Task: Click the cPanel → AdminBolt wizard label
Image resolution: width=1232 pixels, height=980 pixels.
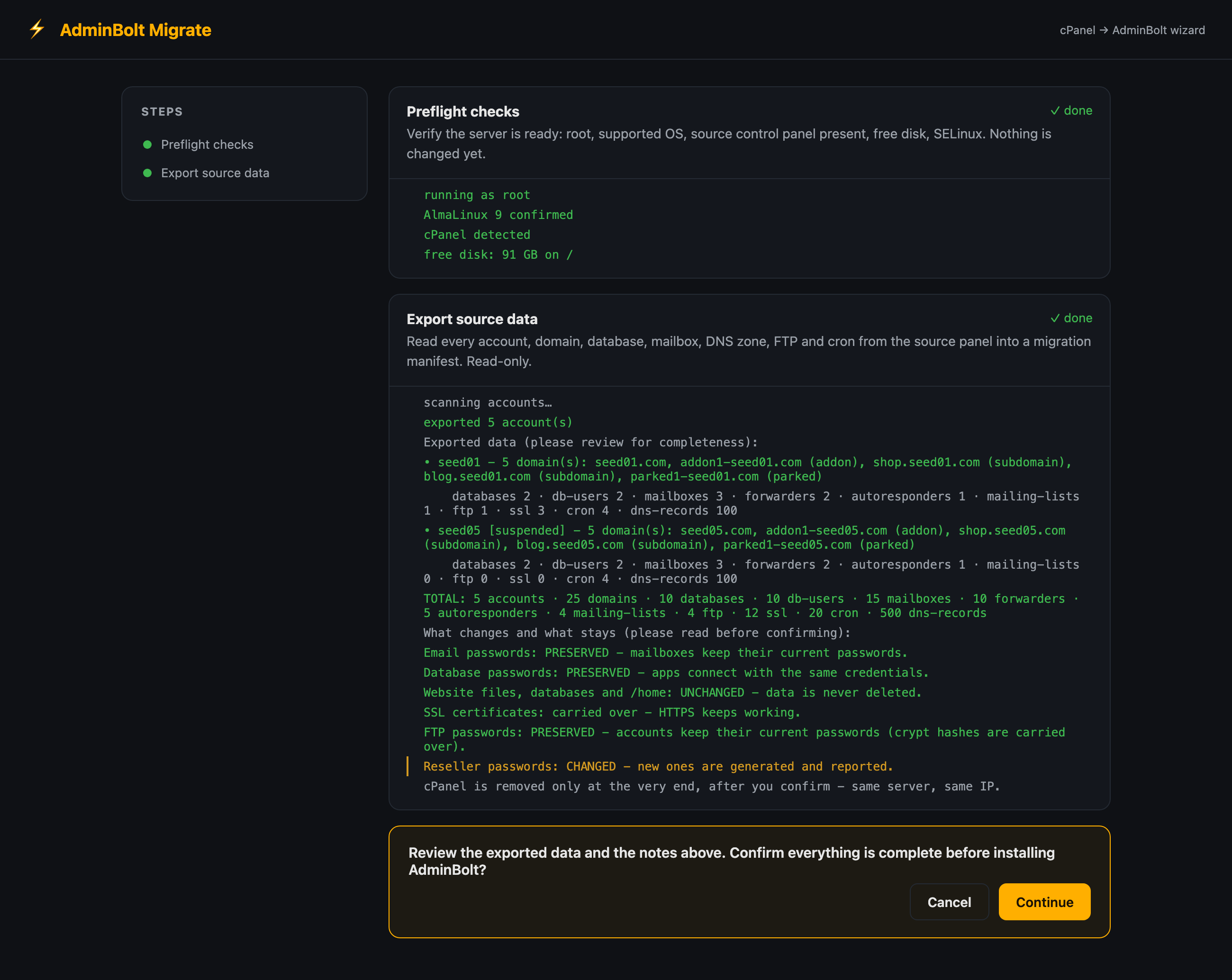Action: (x=1132, y=30)
